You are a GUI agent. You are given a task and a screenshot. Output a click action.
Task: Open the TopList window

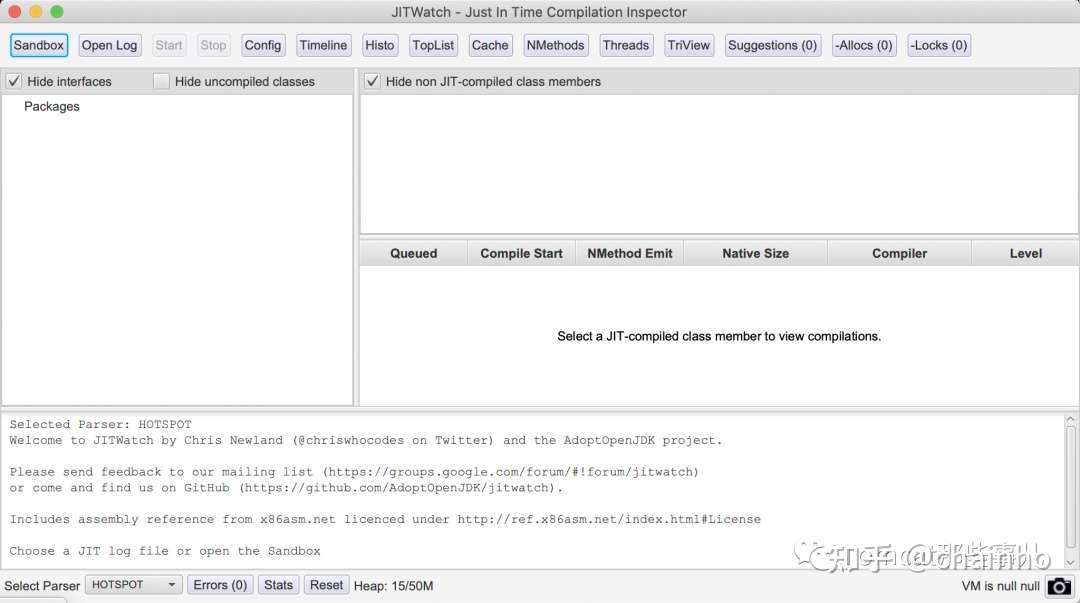pos(433,45)
